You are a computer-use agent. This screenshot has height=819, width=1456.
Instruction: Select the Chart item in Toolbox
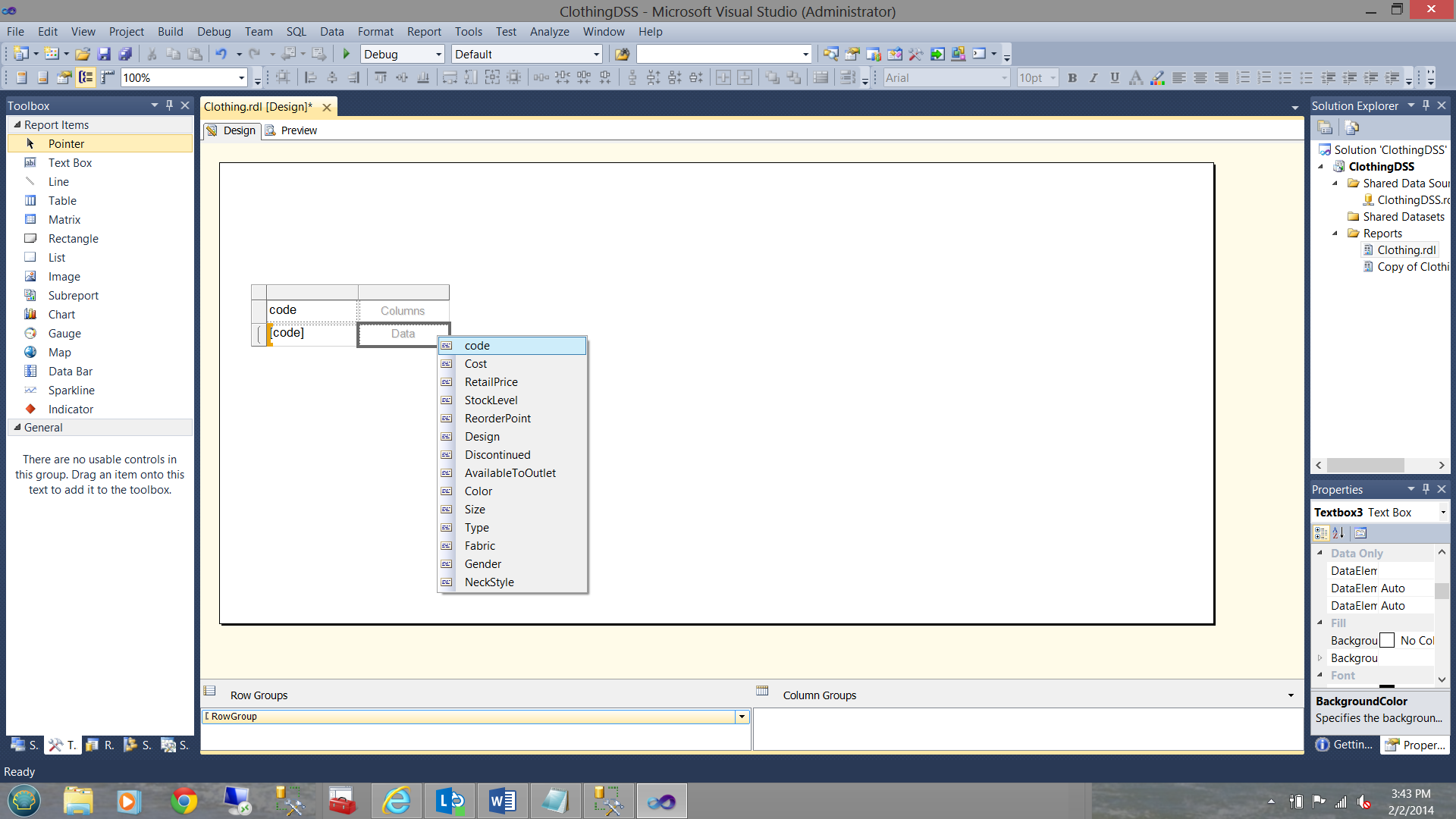(x=61, y=314)
